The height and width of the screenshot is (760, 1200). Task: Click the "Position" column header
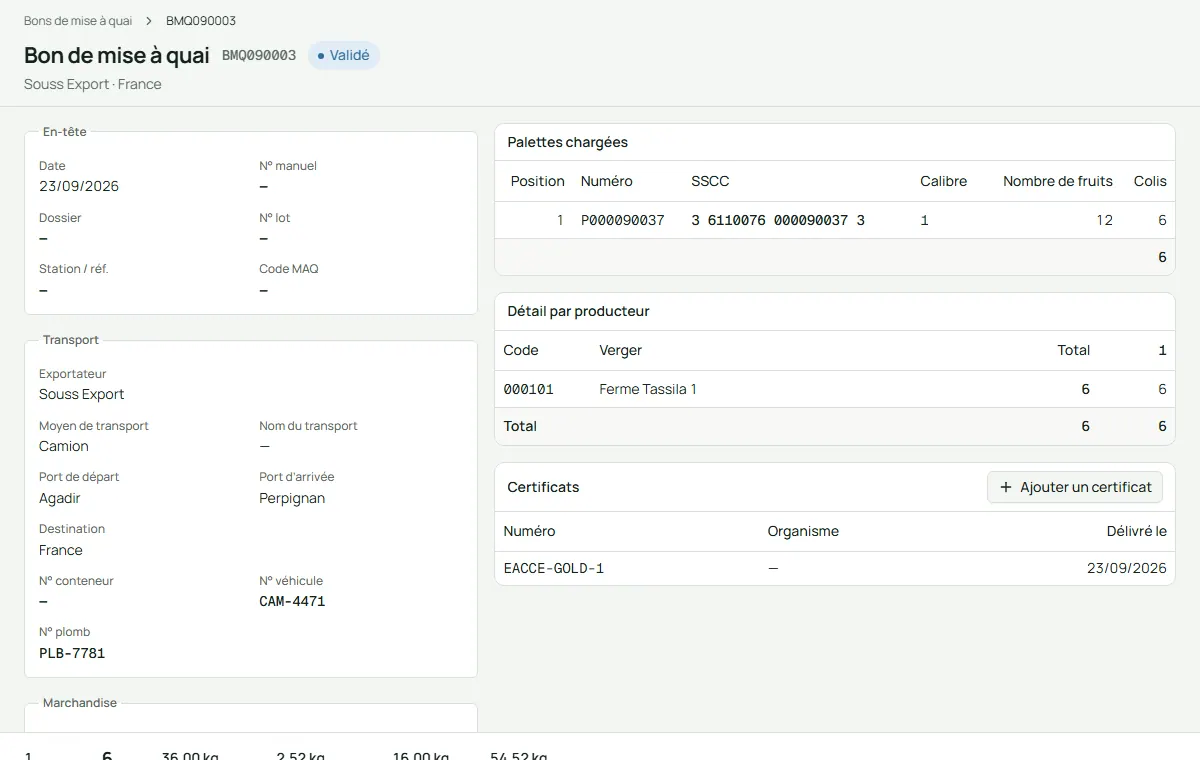point(538,181)
